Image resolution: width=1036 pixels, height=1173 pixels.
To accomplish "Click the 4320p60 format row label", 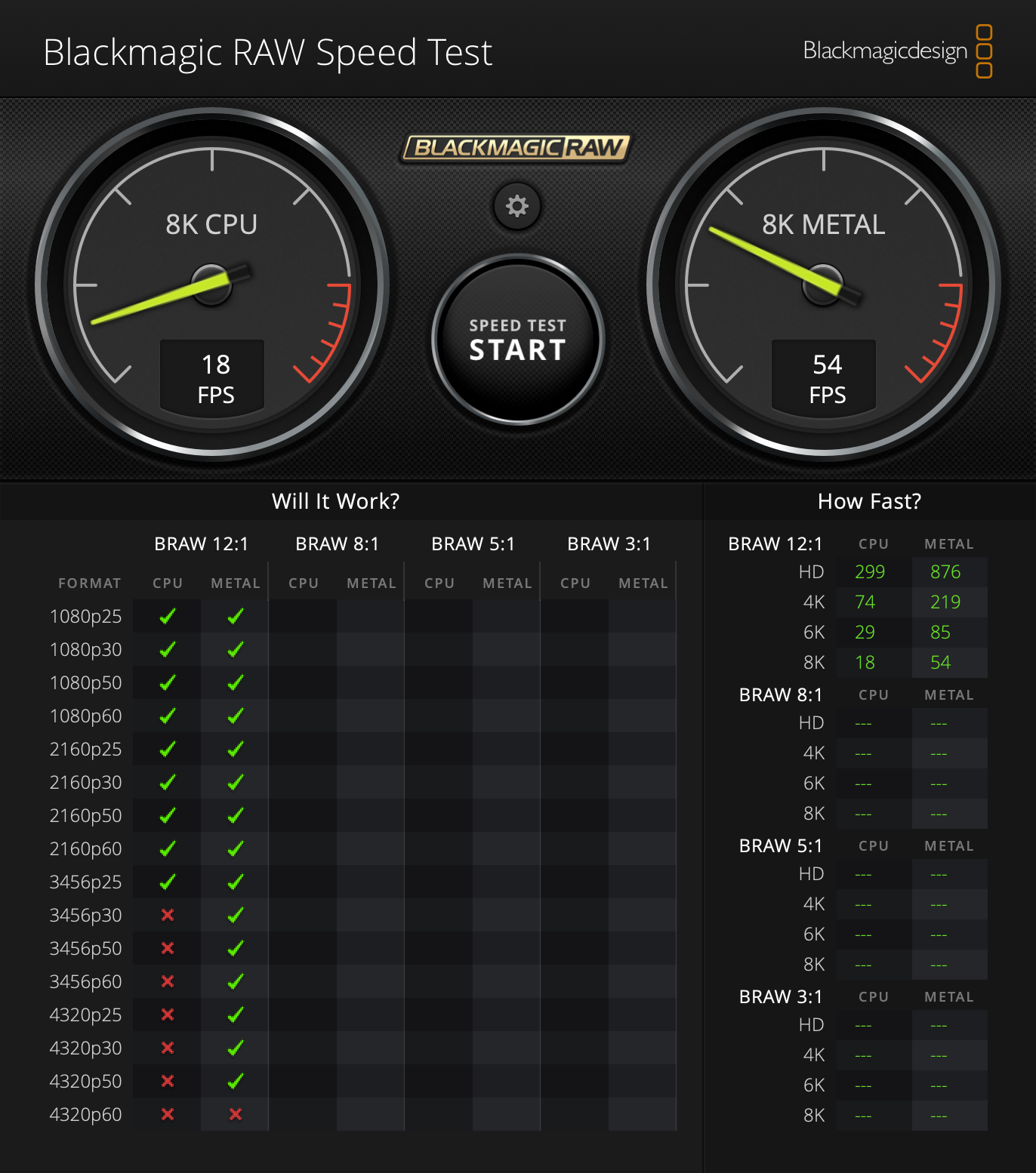I will pyautogui.click(x=85, y=1115).
